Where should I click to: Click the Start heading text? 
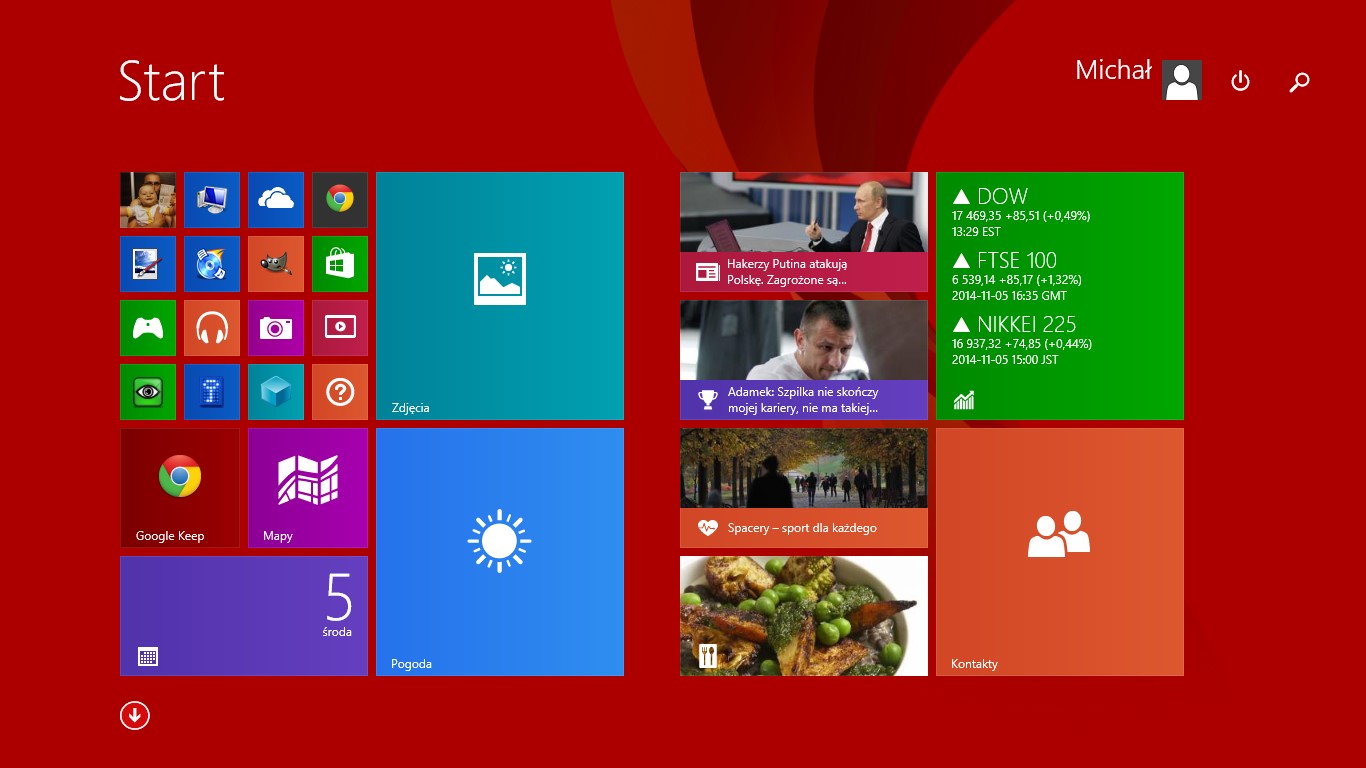pyautogui.click(x=172, y=81)
